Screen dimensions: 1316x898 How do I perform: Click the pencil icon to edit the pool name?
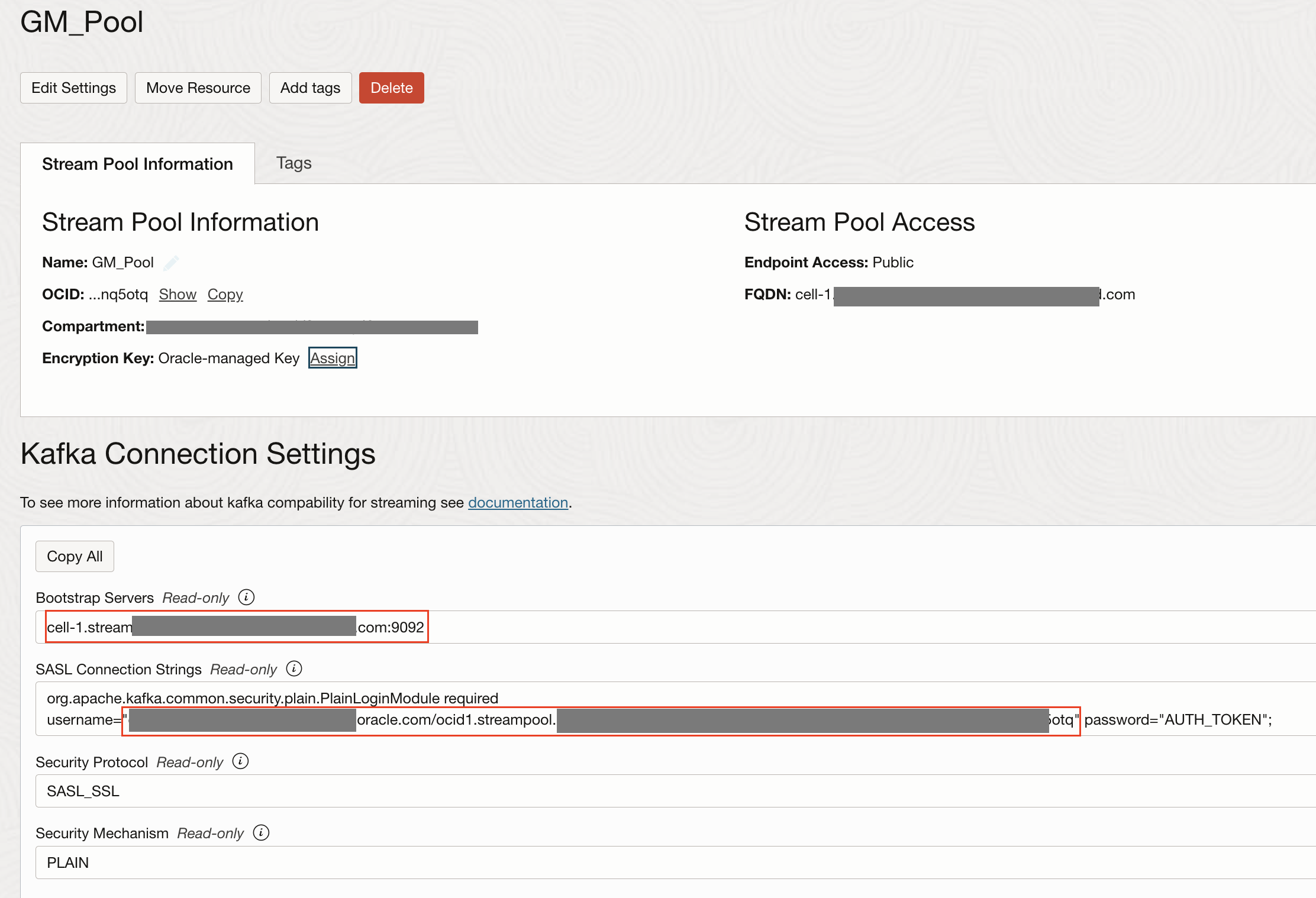(x=171, y=263)
